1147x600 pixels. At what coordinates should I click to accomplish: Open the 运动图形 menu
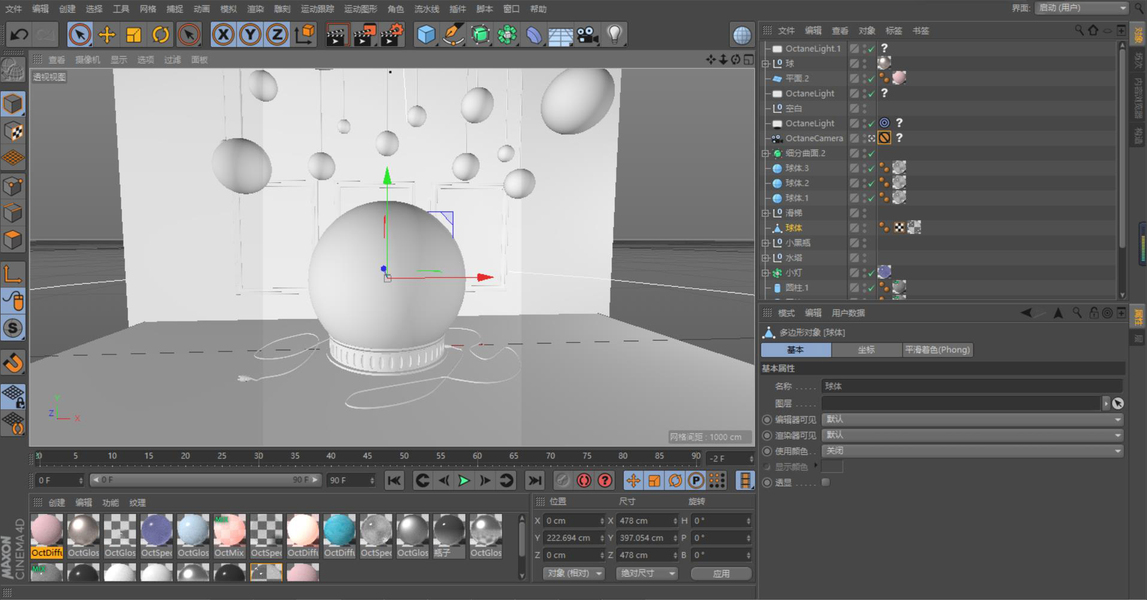pyautogui.click(x=361, y=9)
